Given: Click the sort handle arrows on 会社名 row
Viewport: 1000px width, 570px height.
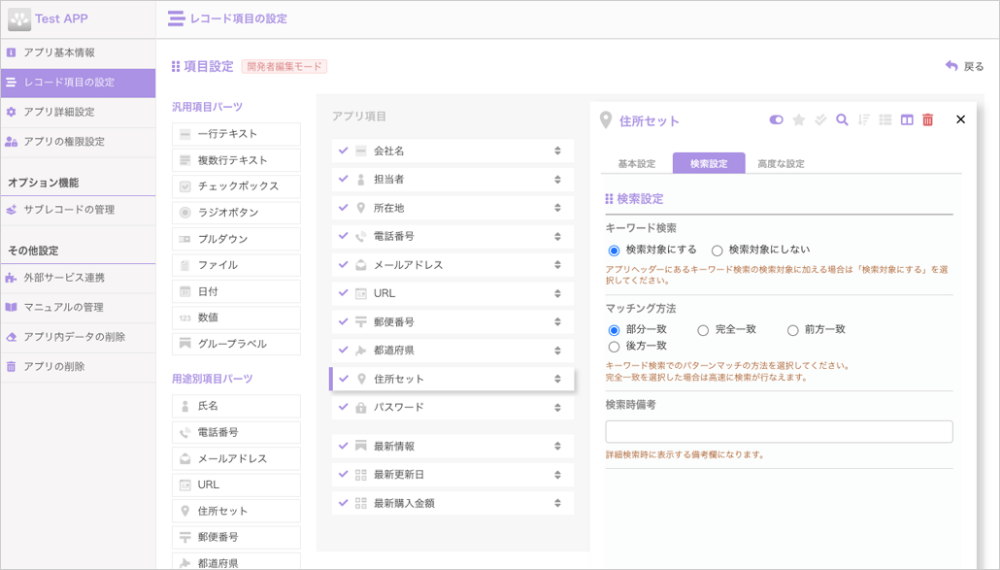Looking at the screenshot, I should [x=557, y=151].
